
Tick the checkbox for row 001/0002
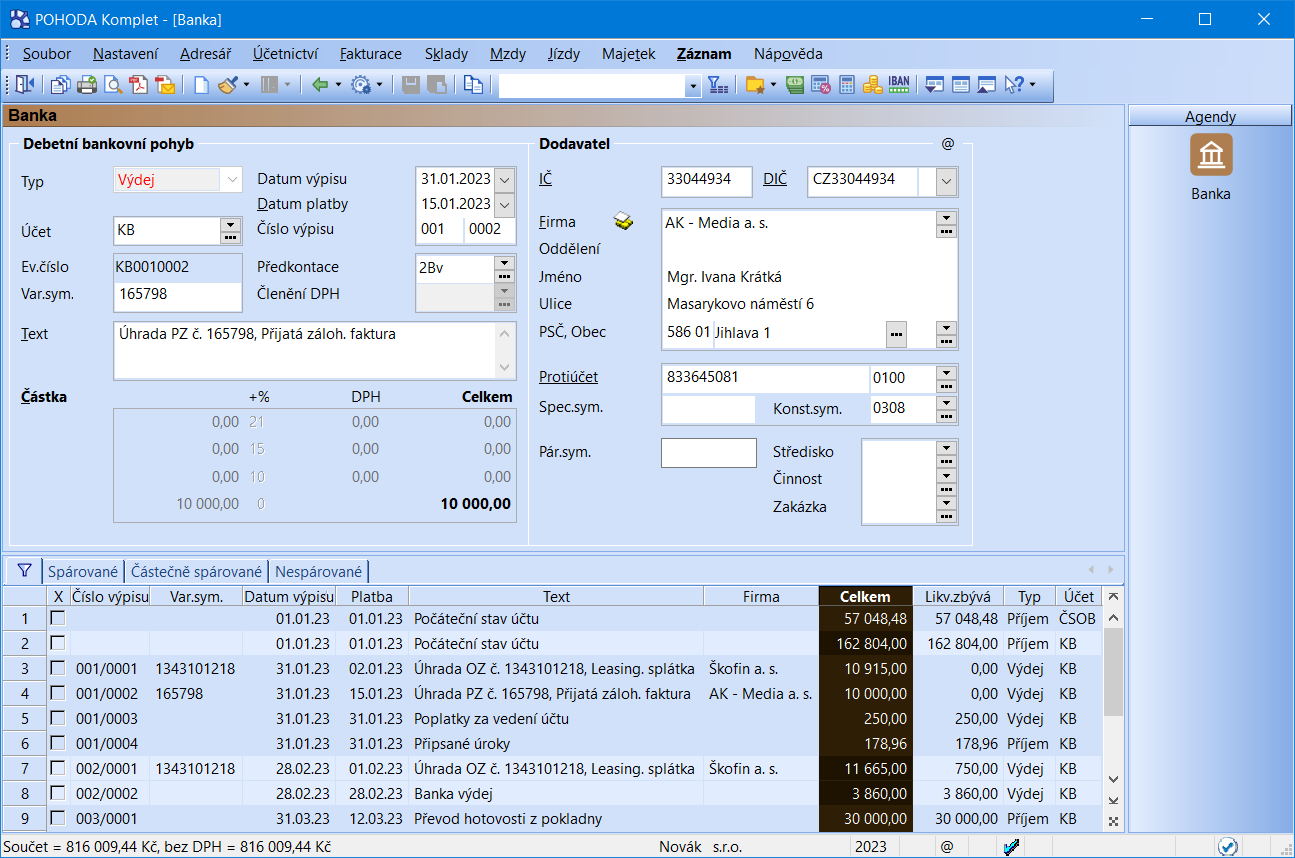58,693
